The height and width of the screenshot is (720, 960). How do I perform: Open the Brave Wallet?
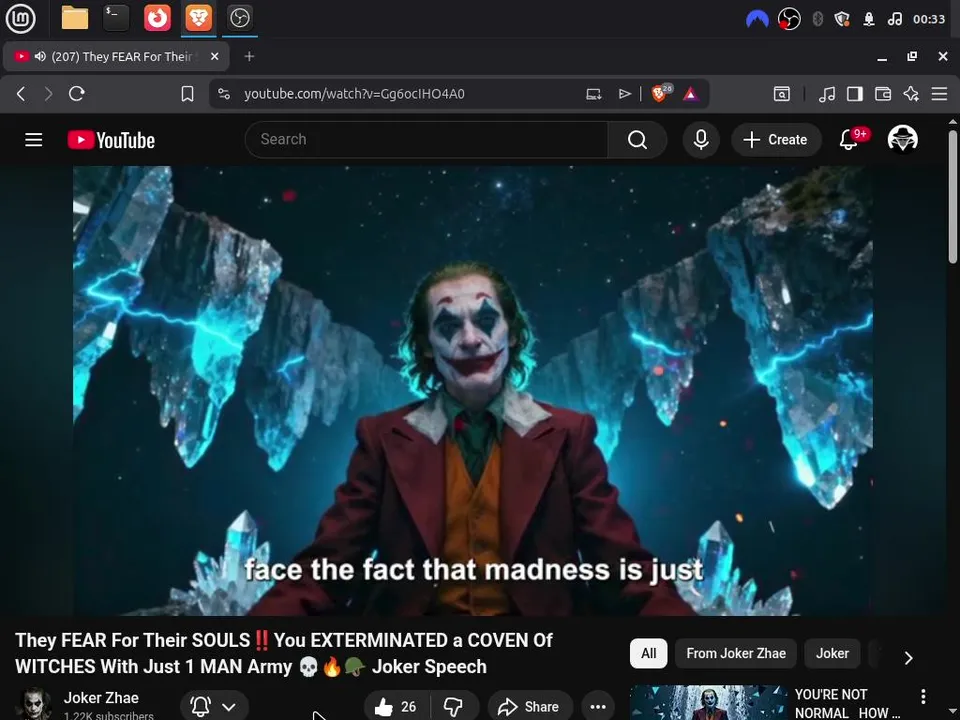pos(883,94)
